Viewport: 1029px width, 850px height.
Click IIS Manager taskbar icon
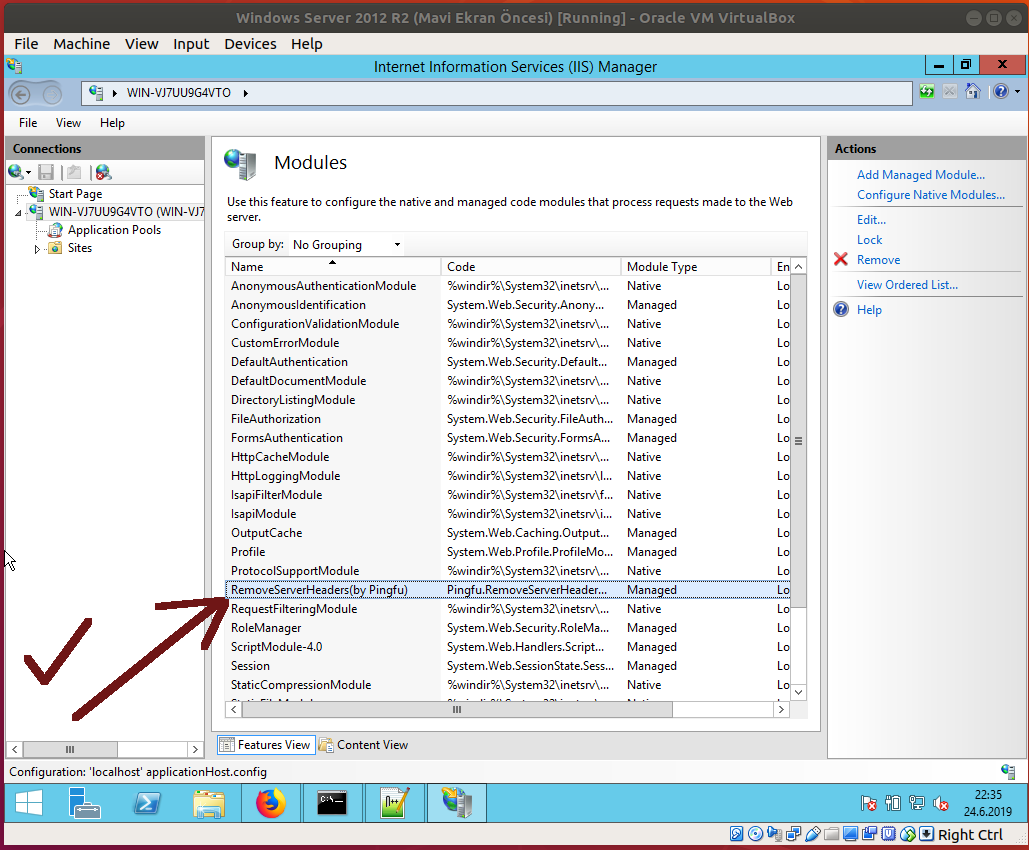point(457,802)
